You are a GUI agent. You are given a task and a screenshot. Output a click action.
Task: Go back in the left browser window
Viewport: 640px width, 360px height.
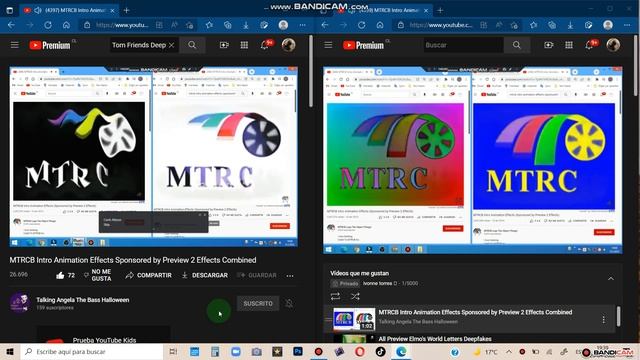[11, 25]
